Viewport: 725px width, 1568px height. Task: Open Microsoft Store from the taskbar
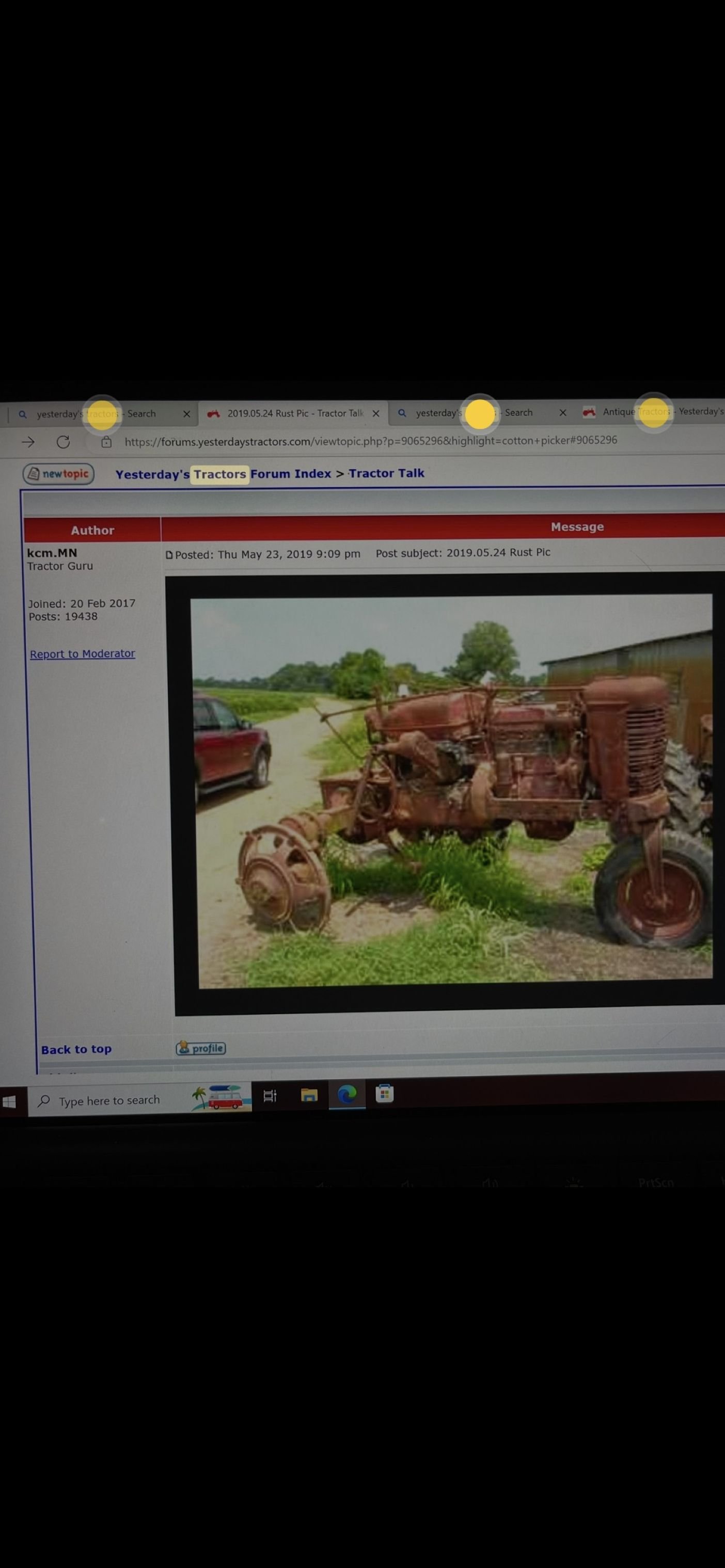[384, 1094]
